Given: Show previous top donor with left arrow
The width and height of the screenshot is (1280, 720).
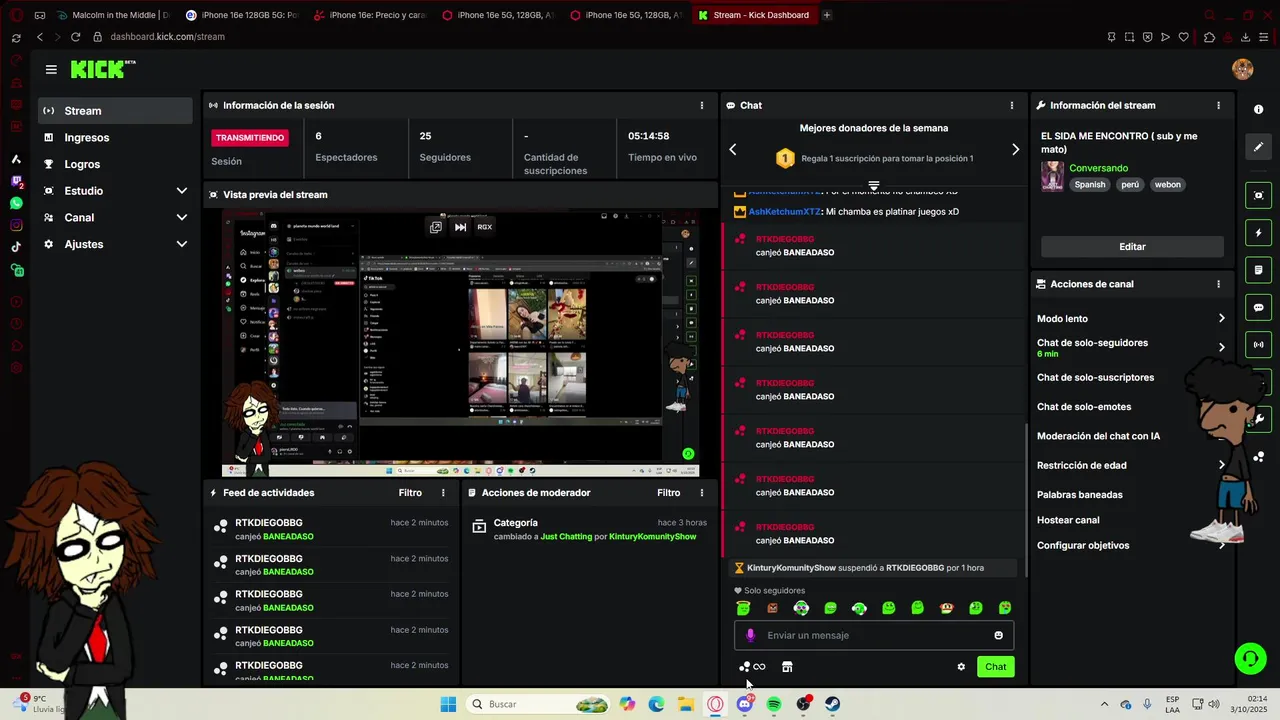Looking at the screenshot, I should [732, 149].
